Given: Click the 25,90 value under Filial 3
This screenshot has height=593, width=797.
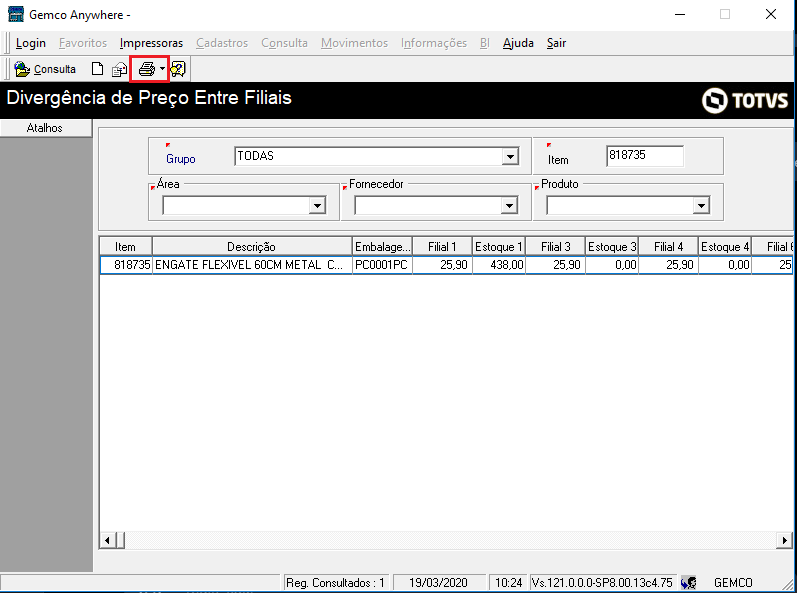Looking at the screenshot, I should point(555,265).
